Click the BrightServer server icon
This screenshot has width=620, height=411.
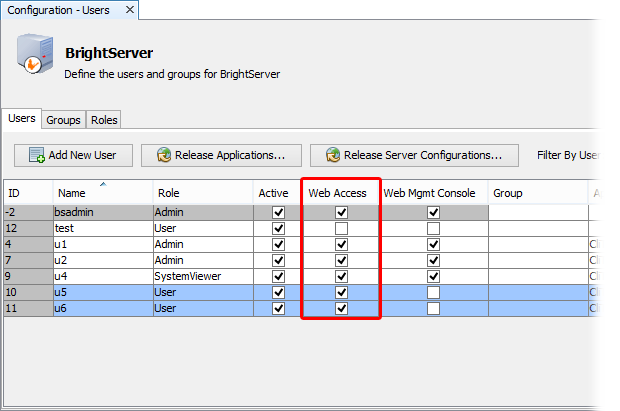[32, 57]
